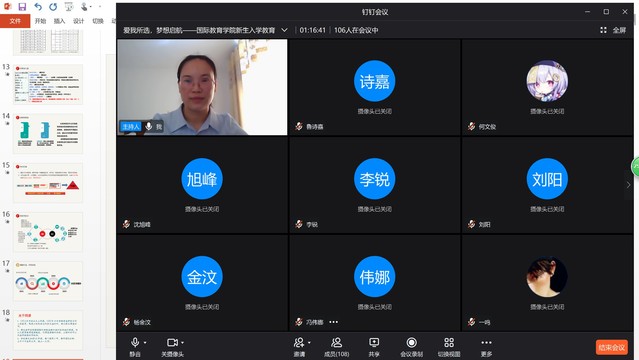Click the undo icon in PowerPoint
This screenshot has width=639, height=360.
(x=38, y=7)
